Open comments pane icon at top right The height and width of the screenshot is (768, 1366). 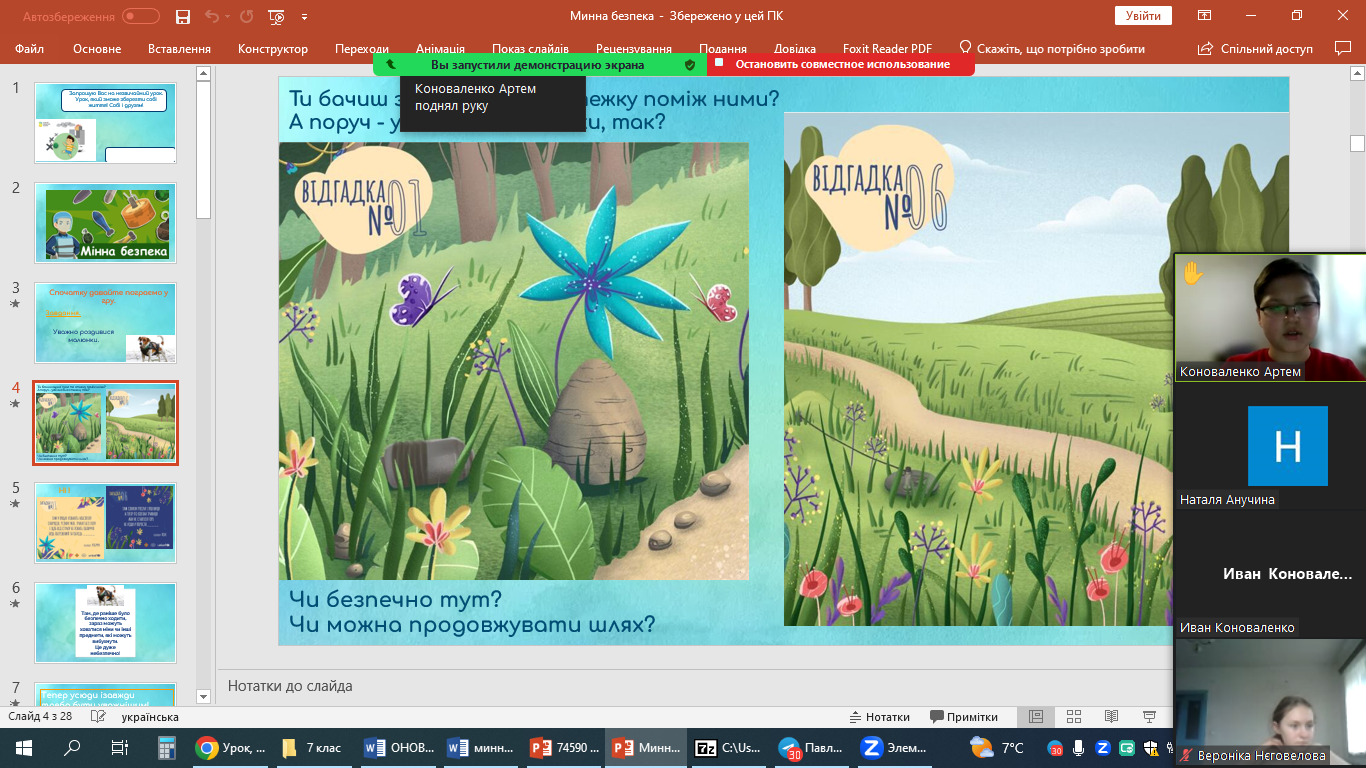1342,48
